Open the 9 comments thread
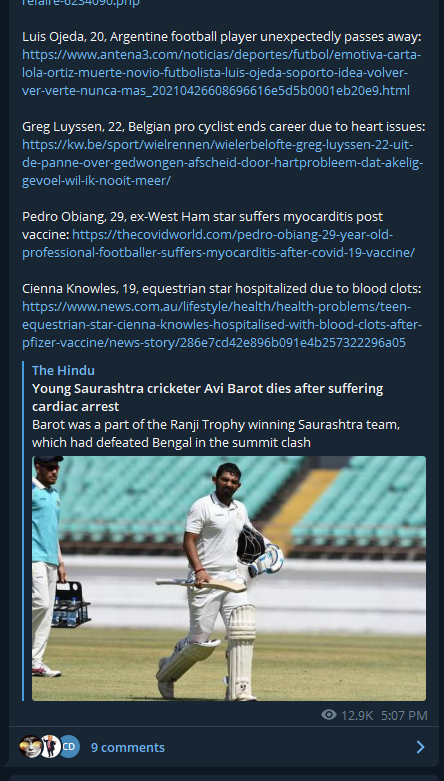The height and width of the screenshot is (781, 444). click(x=128, y=747)
